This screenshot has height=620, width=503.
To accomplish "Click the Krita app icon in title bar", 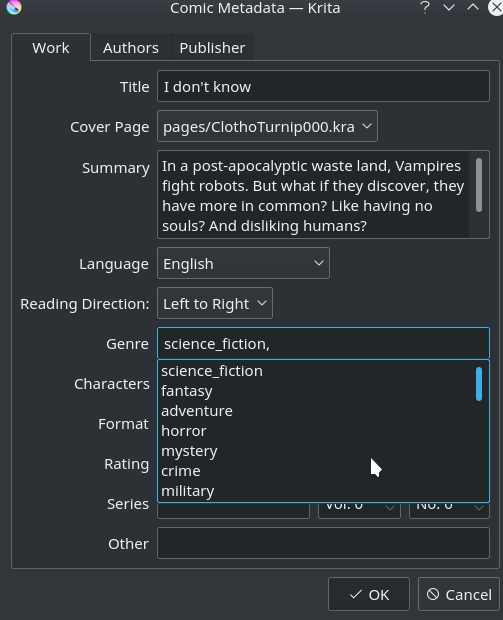I will [x=14, y=7].
